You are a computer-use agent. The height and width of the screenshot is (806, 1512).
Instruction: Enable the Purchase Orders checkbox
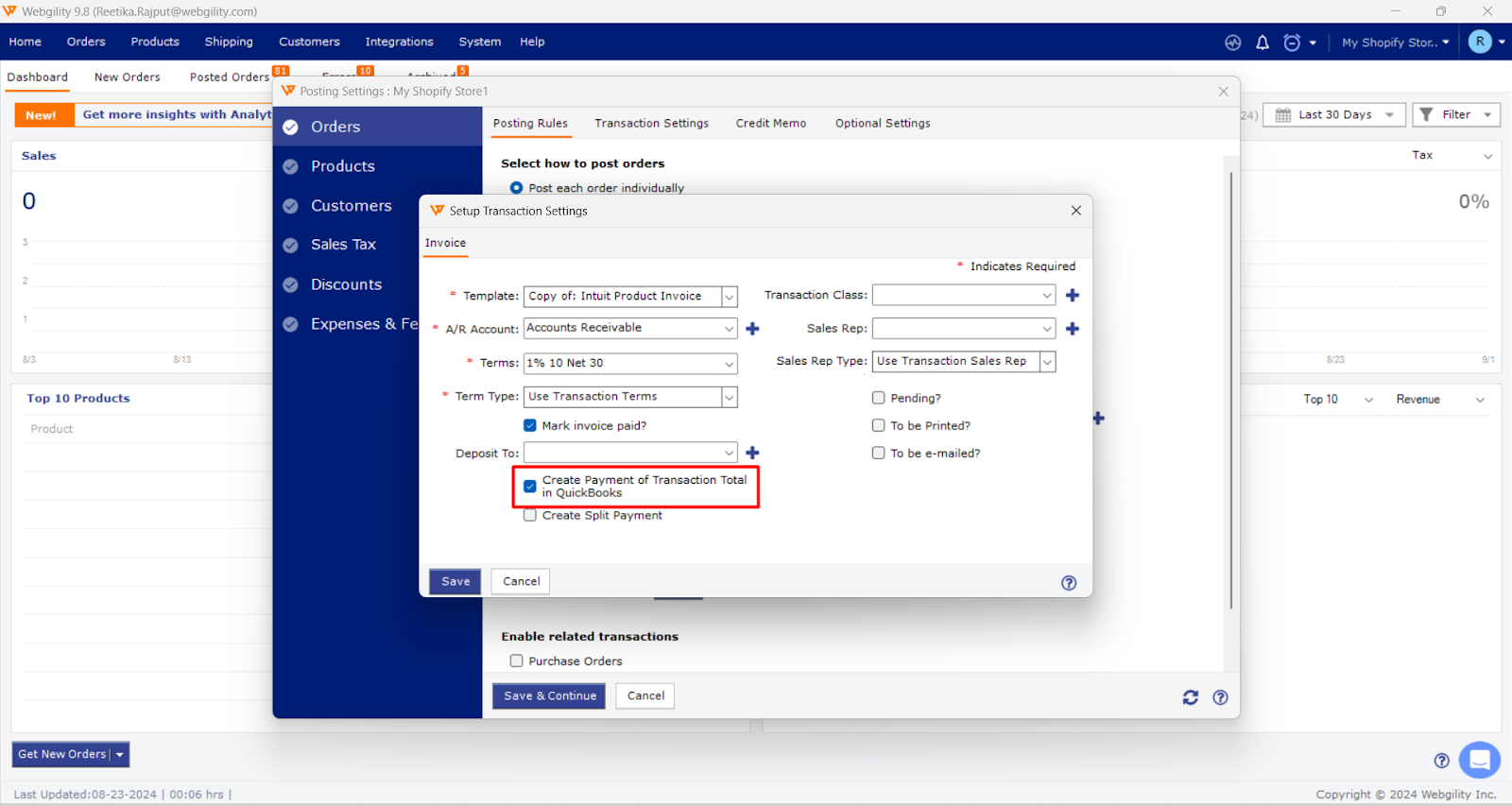click(516, 661)
